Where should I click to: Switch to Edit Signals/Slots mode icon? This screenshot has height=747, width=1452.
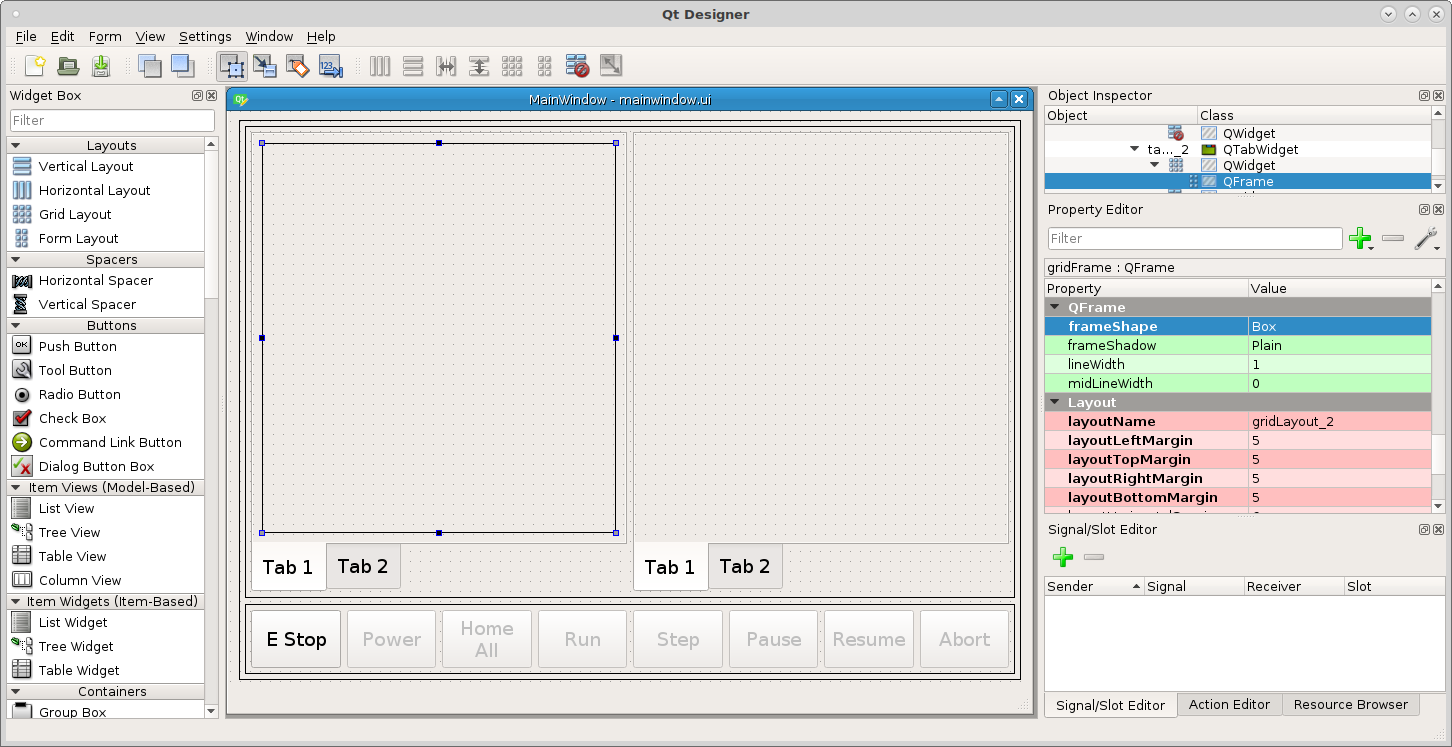click(x=265, y=66)
